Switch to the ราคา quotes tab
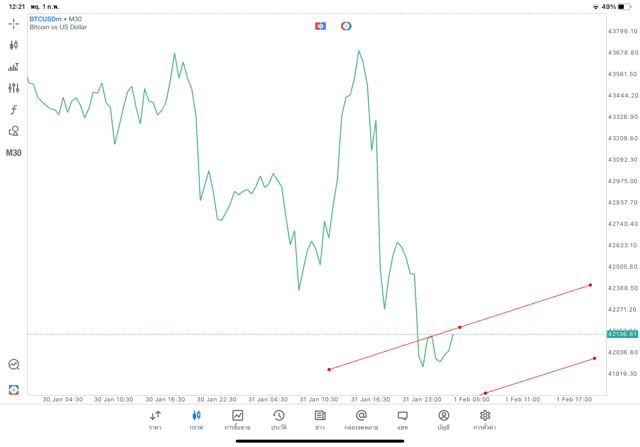 tap(155, 419)
